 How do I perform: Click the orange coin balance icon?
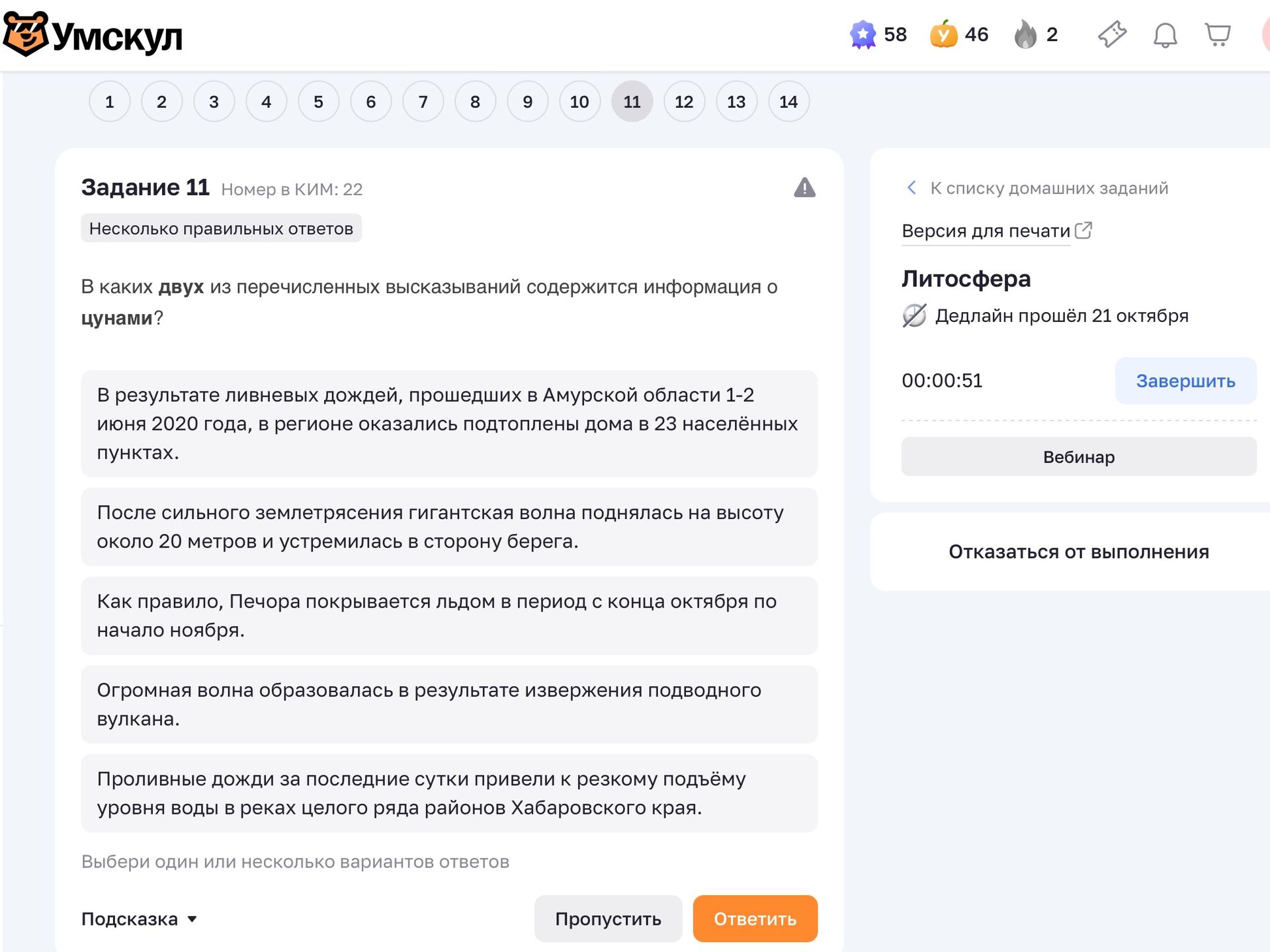(x=944, y=34)
